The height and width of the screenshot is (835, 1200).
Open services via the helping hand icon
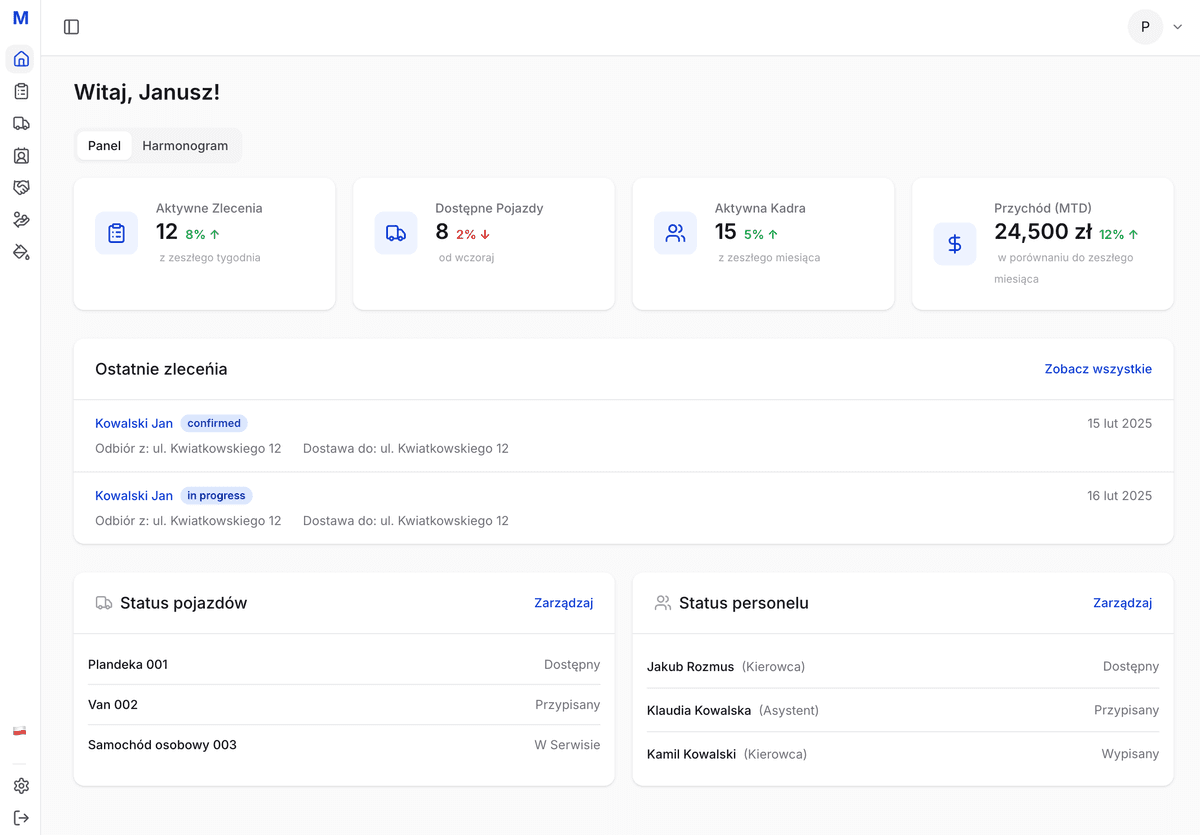coord(20,219)
